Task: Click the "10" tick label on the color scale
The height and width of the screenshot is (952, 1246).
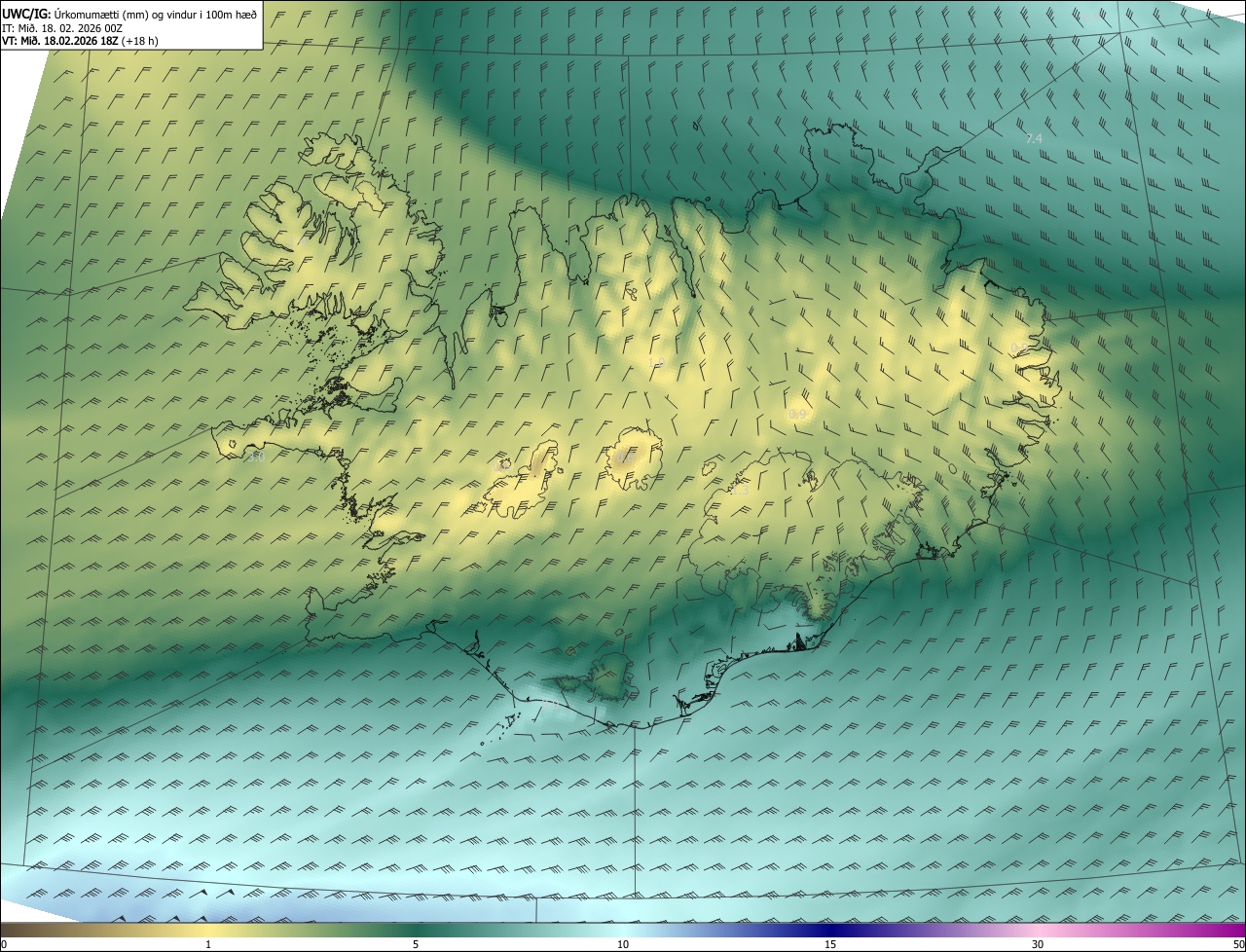Action: (x=623, y=944)
